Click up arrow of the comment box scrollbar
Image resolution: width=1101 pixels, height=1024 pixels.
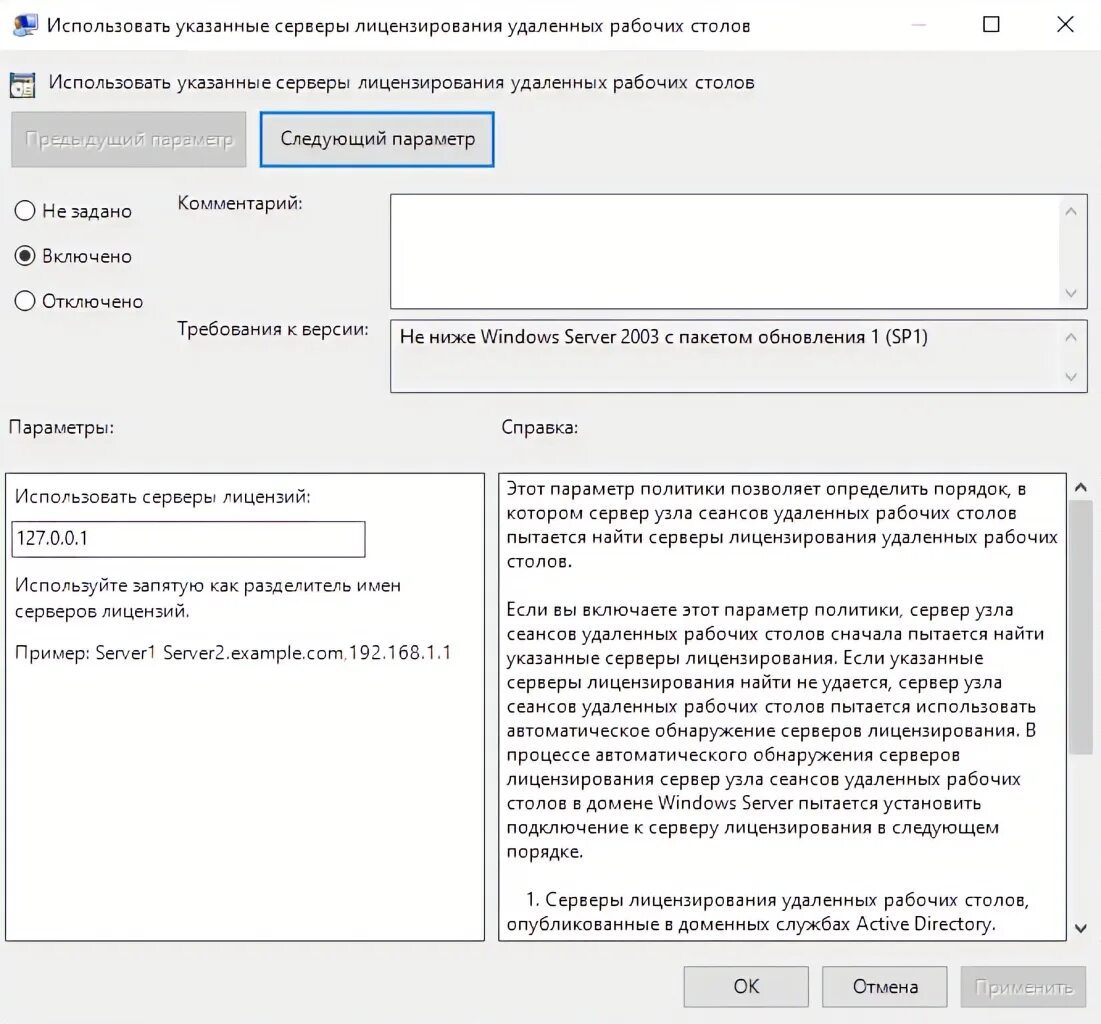click(1071, 211)
